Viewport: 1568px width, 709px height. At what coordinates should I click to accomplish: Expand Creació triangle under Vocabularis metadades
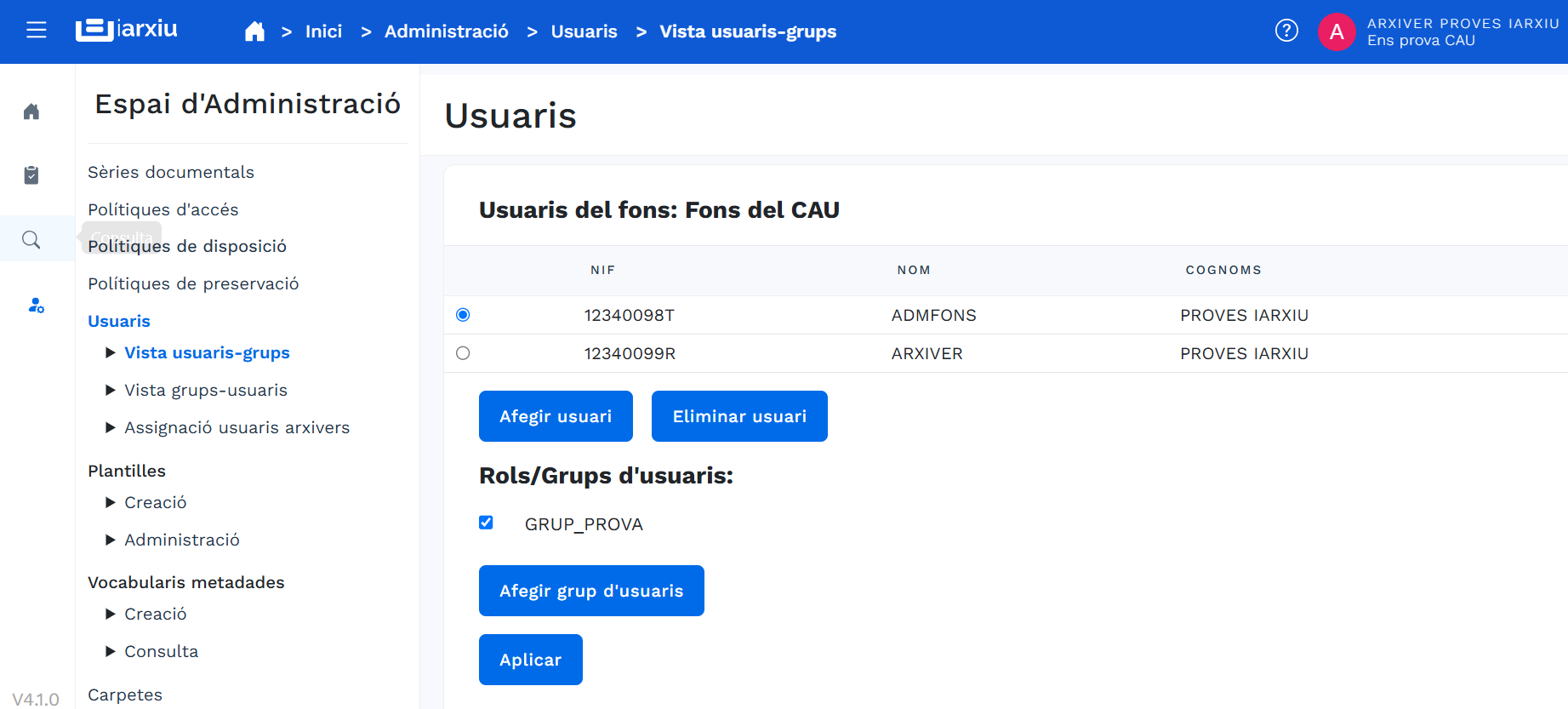tap(110, 614)
